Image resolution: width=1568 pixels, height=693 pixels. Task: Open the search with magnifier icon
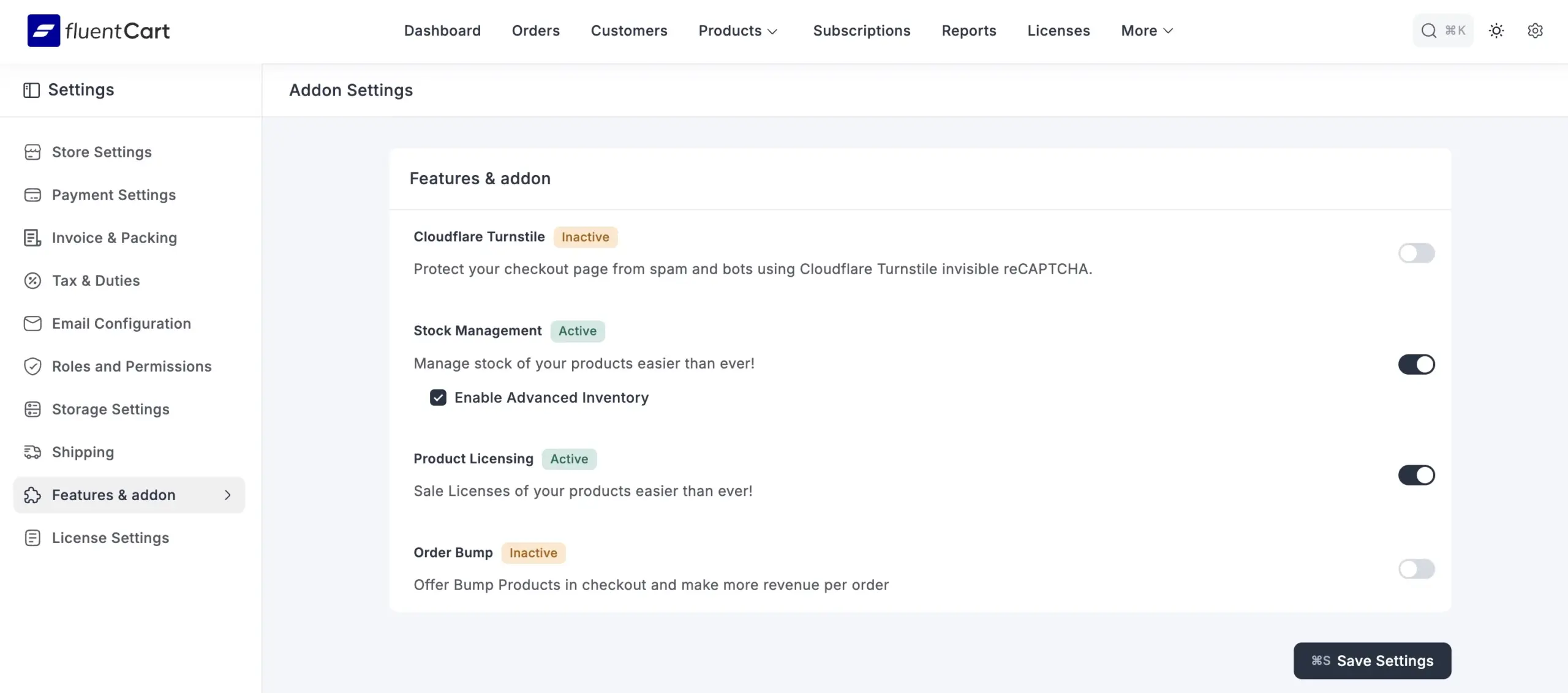pos(1429,30)
